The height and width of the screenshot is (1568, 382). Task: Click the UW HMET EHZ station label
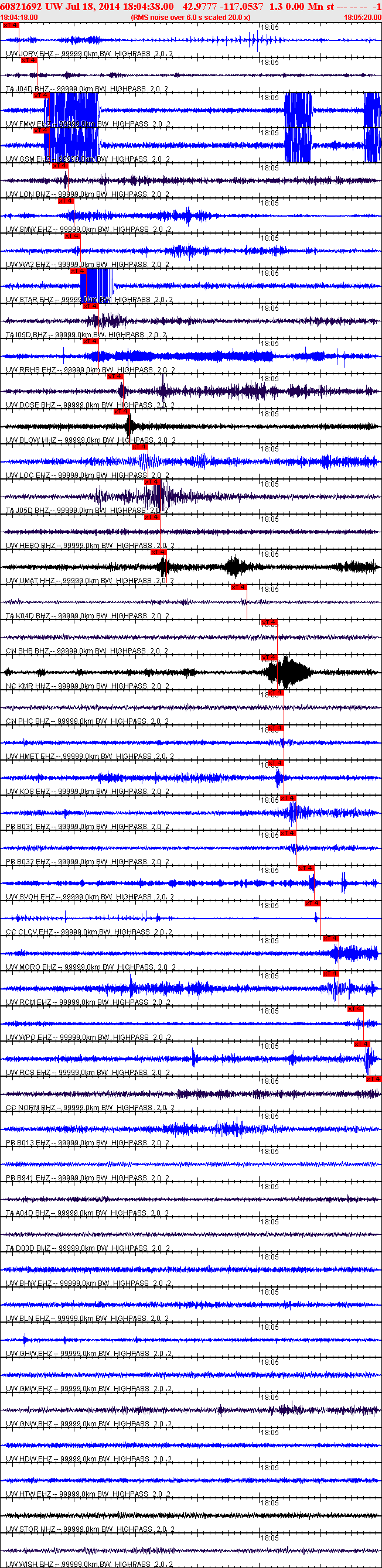[x=31, y=757]
